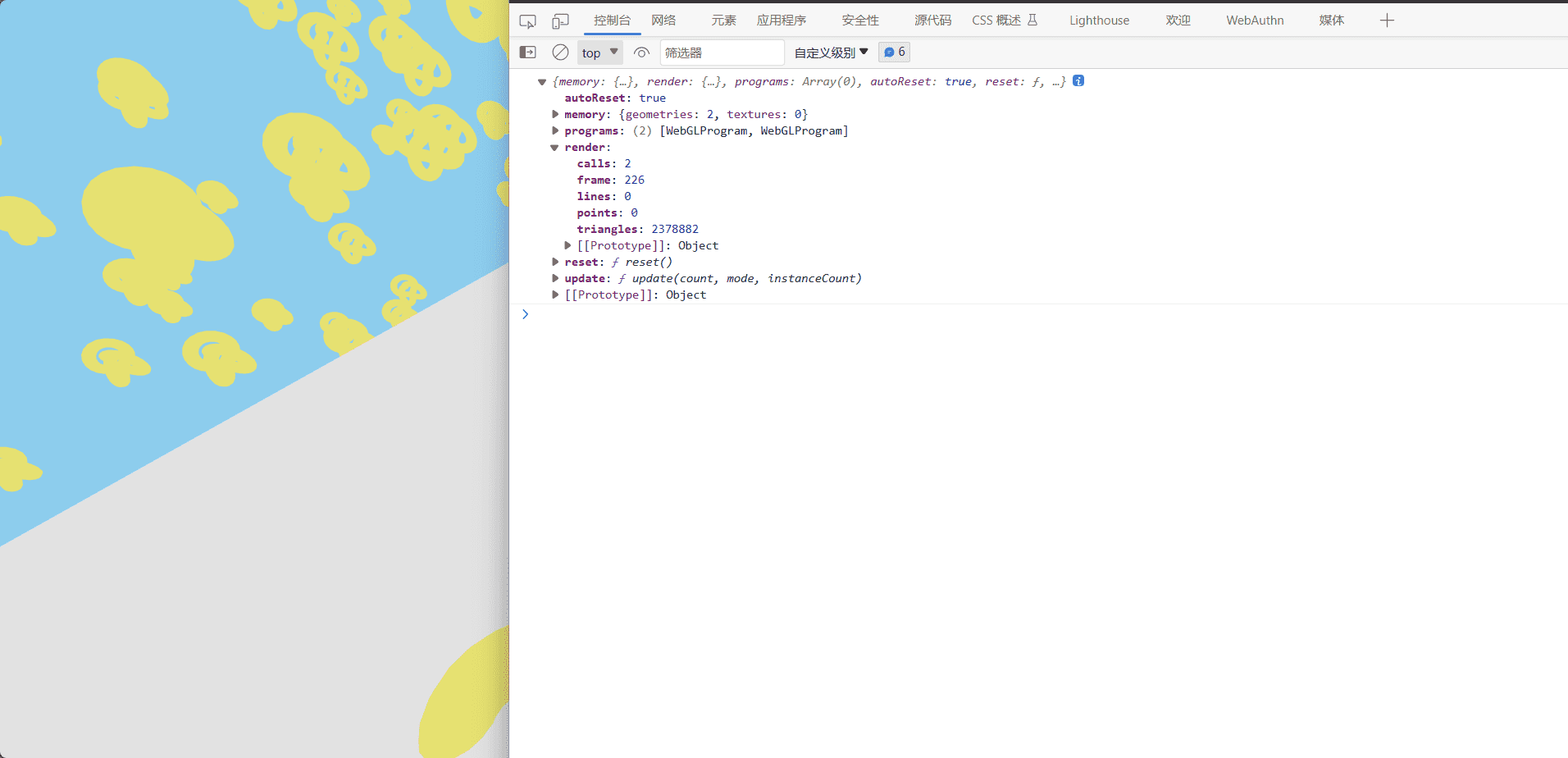Screen dimensions: 1568x758
Task: Select the calls value 2
Action: 627,163
